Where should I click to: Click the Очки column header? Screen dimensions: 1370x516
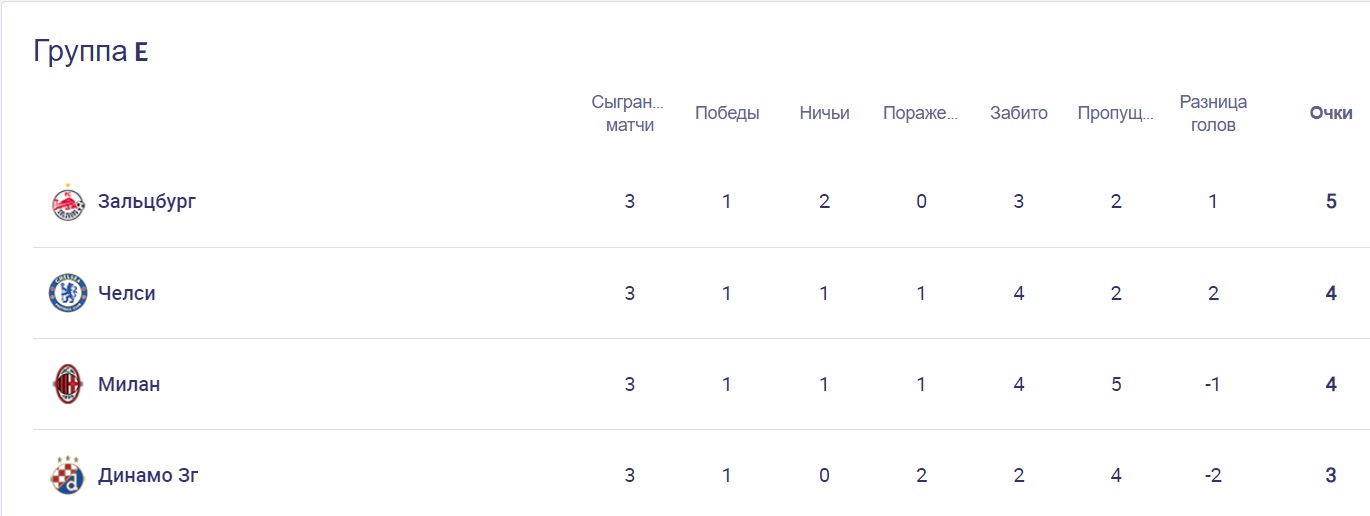[x=1330, y=113]
